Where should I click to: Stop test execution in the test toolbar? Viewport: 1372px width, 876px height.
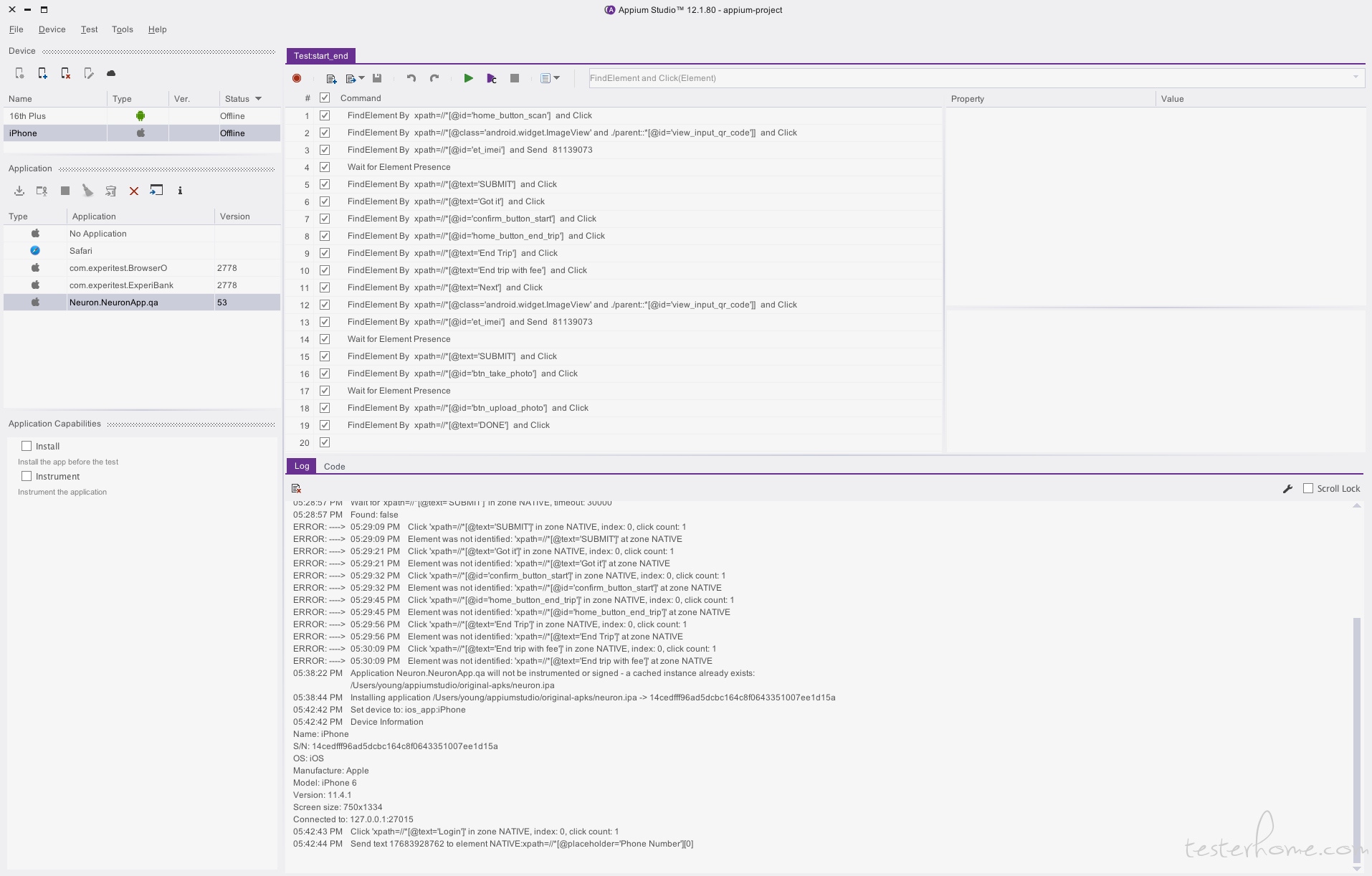[515, 78]
